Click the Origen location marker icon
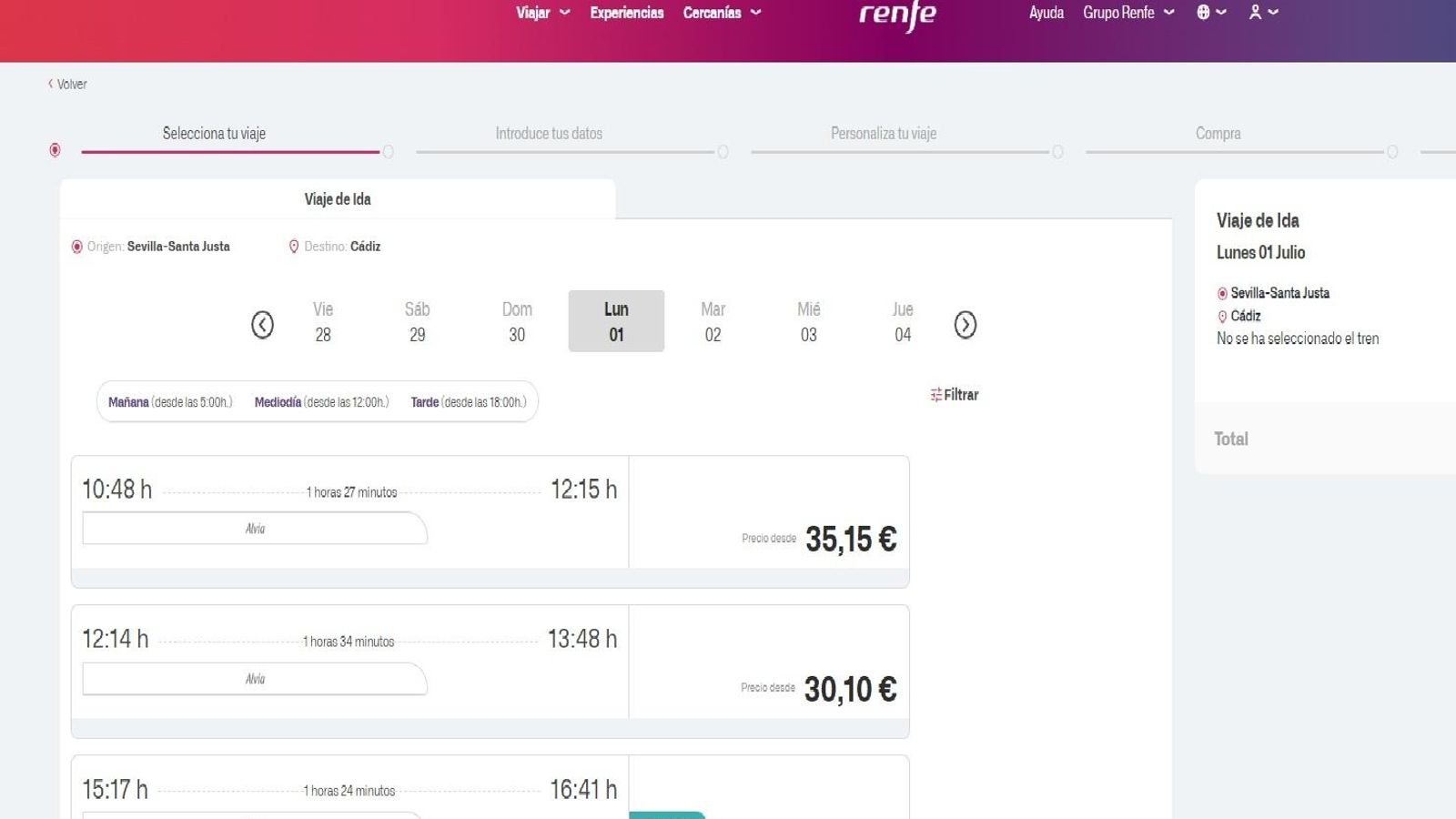 (x=75, y=246)
